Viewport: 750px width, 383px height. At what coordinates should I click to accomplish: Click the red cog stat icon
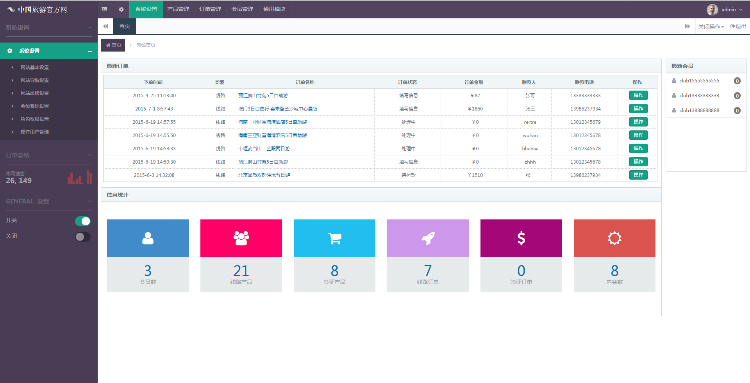(614, 238)
